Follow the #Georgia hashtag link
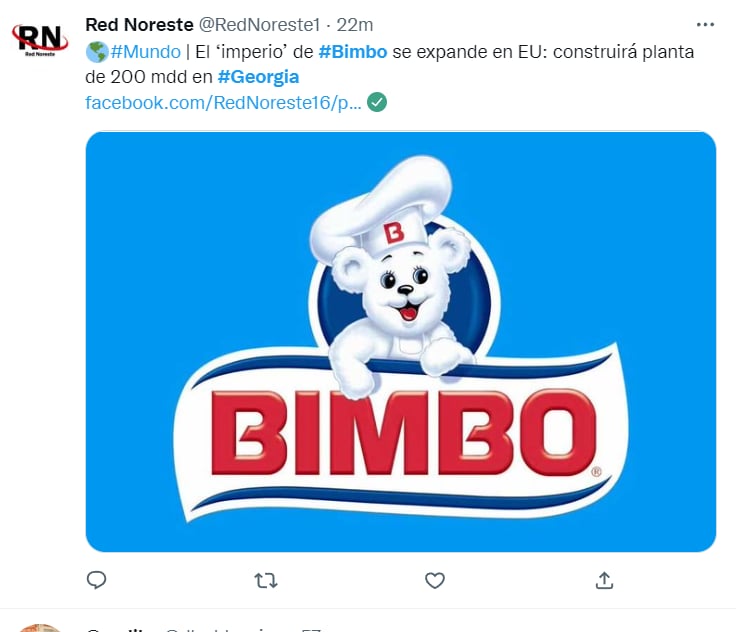The width and height of the screenshot is (737, 632). [259, 77]
